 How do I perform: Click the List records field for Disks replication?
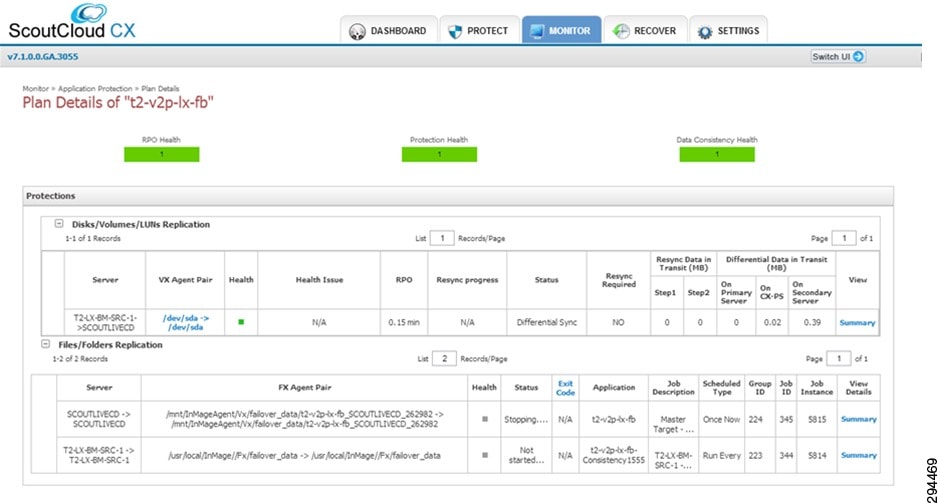coord(442,238)
